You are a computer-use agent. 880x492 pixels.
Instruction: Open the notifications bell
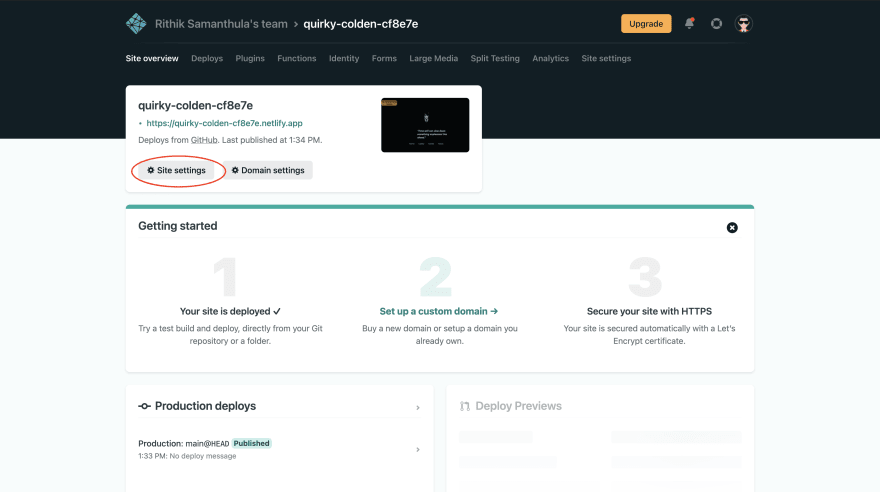[689, 24]
